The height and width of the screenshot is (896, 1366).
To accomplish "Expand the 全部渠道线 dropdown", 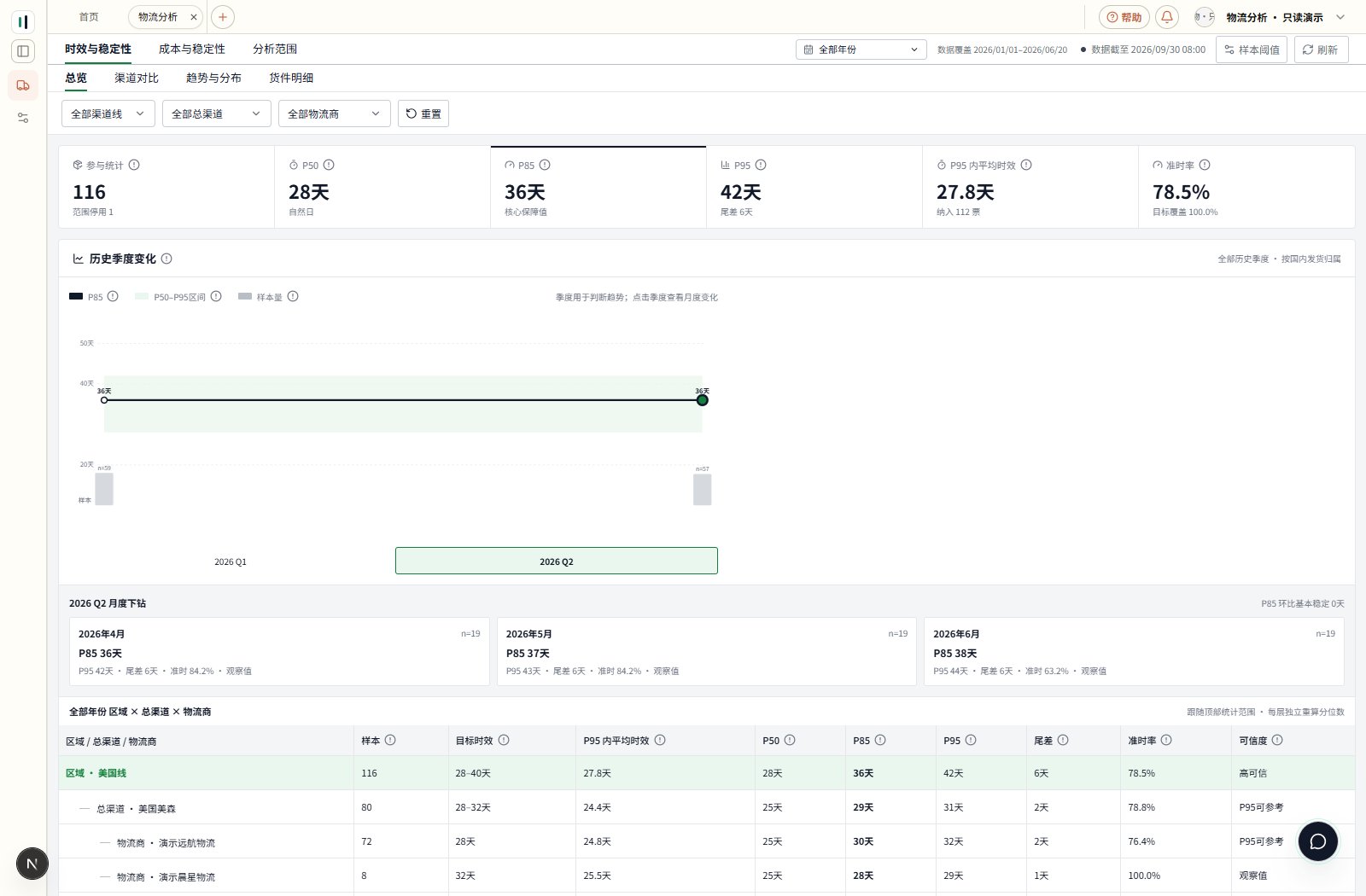I will pos(108,113).
